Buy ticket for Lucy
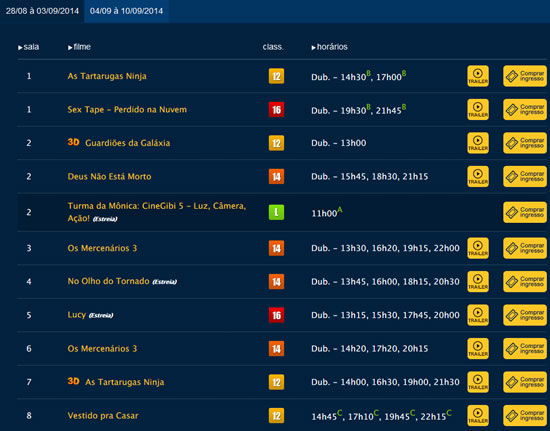This screenshot has height=431, width=550. pyautogui.click(x=525, y=315)
